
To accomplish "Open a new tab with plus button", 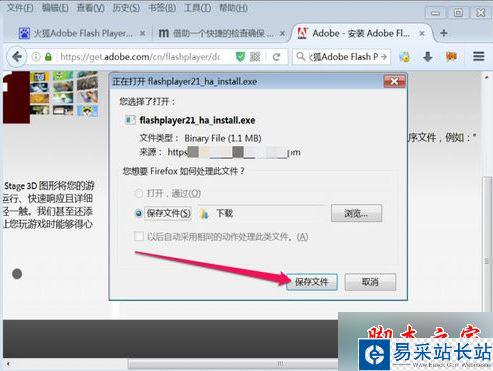I will [444, 33].
